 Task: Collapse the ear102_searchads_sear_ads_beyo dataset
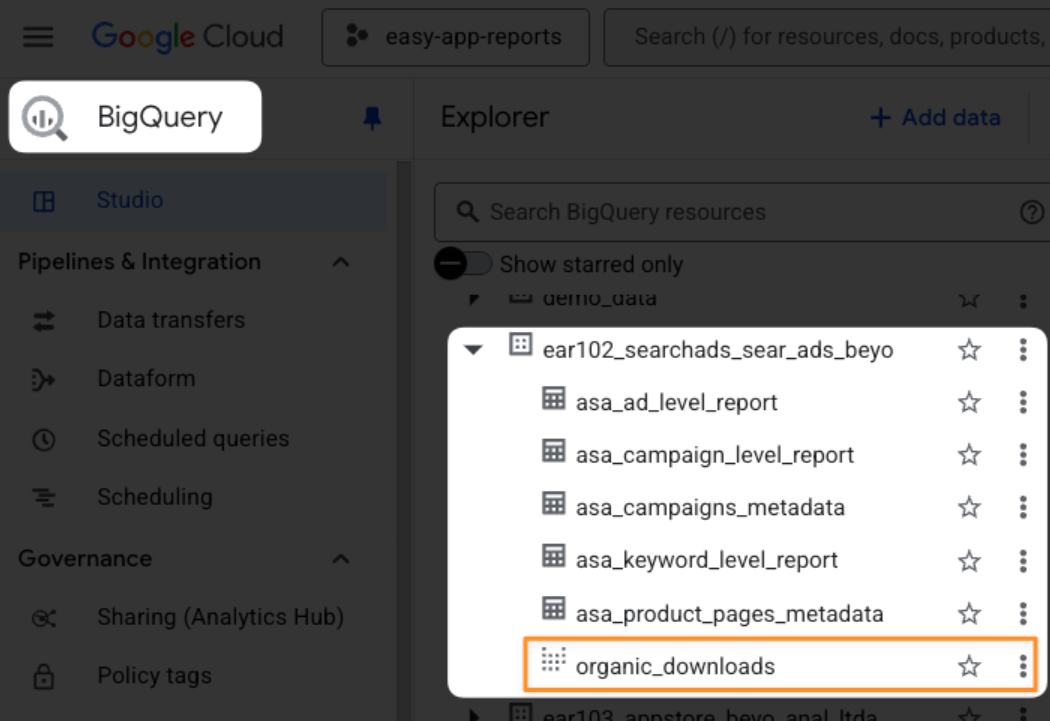click(473, 349)
